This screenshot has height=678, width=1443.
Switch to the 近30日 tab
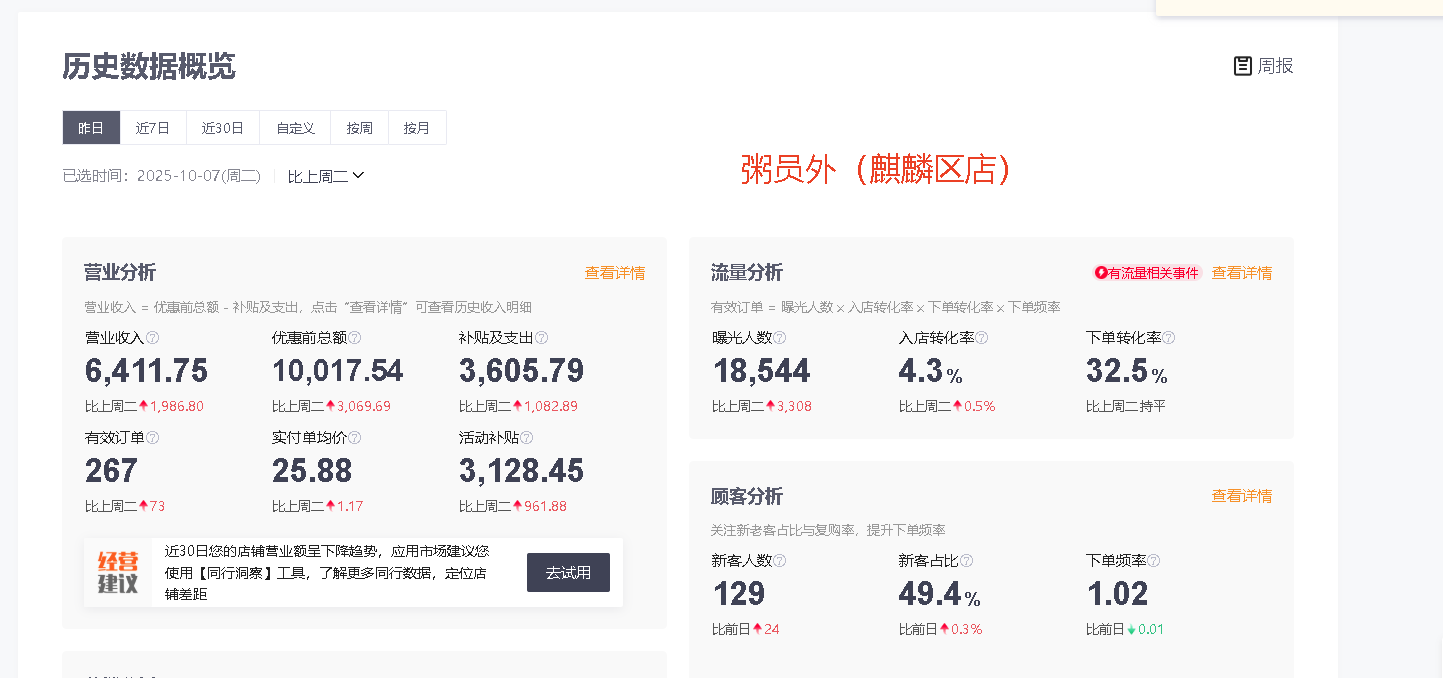[222, 128]
